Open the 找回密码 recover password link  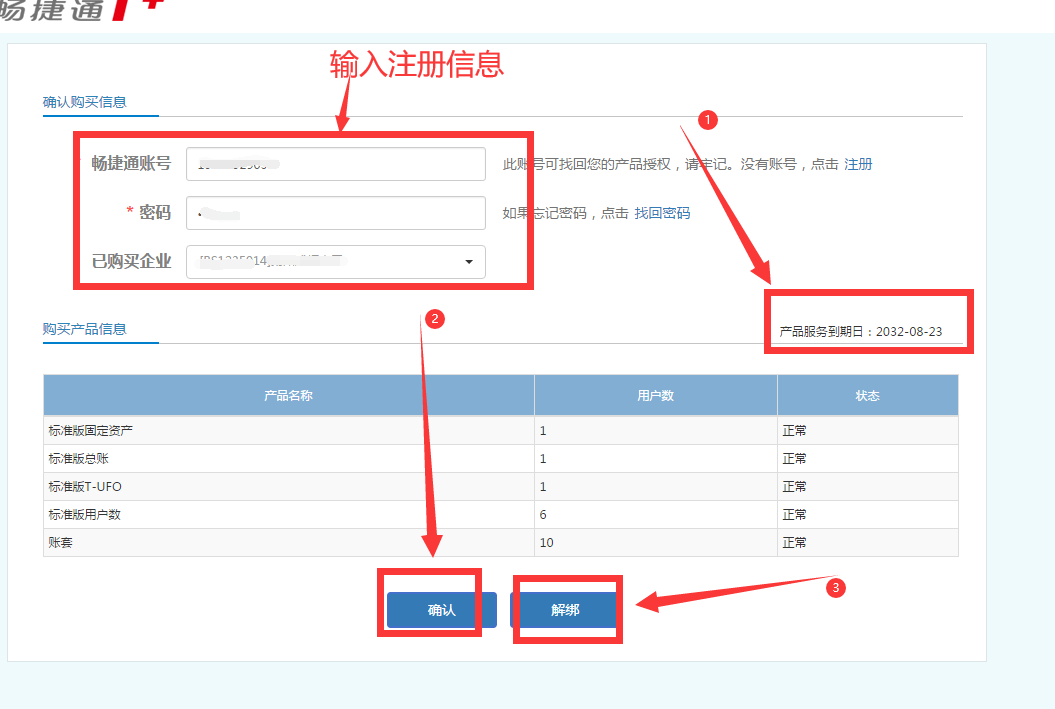(662, 213)
